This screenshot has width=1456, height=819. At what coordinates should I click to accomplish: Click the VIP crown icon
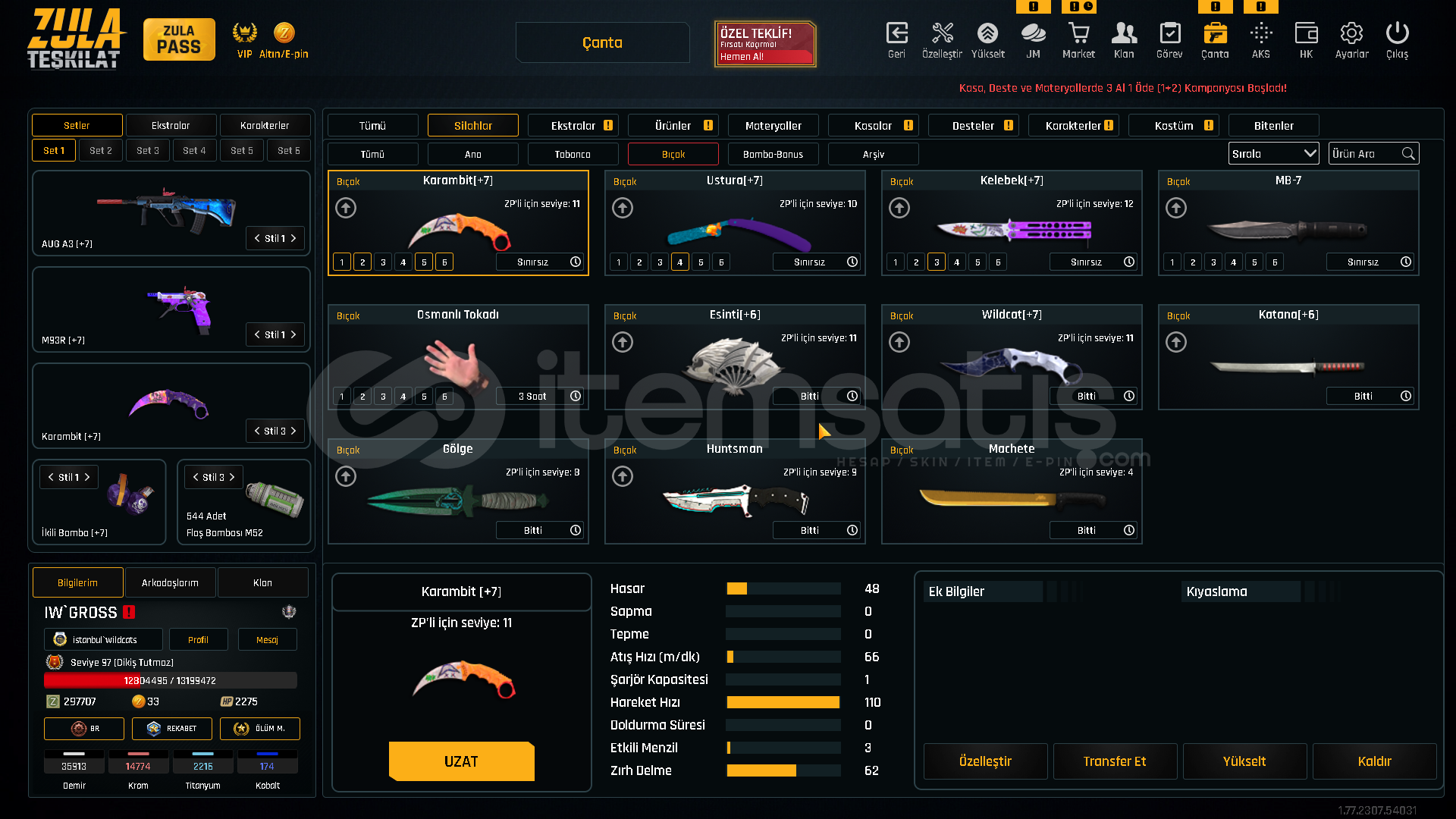[244, 33]
